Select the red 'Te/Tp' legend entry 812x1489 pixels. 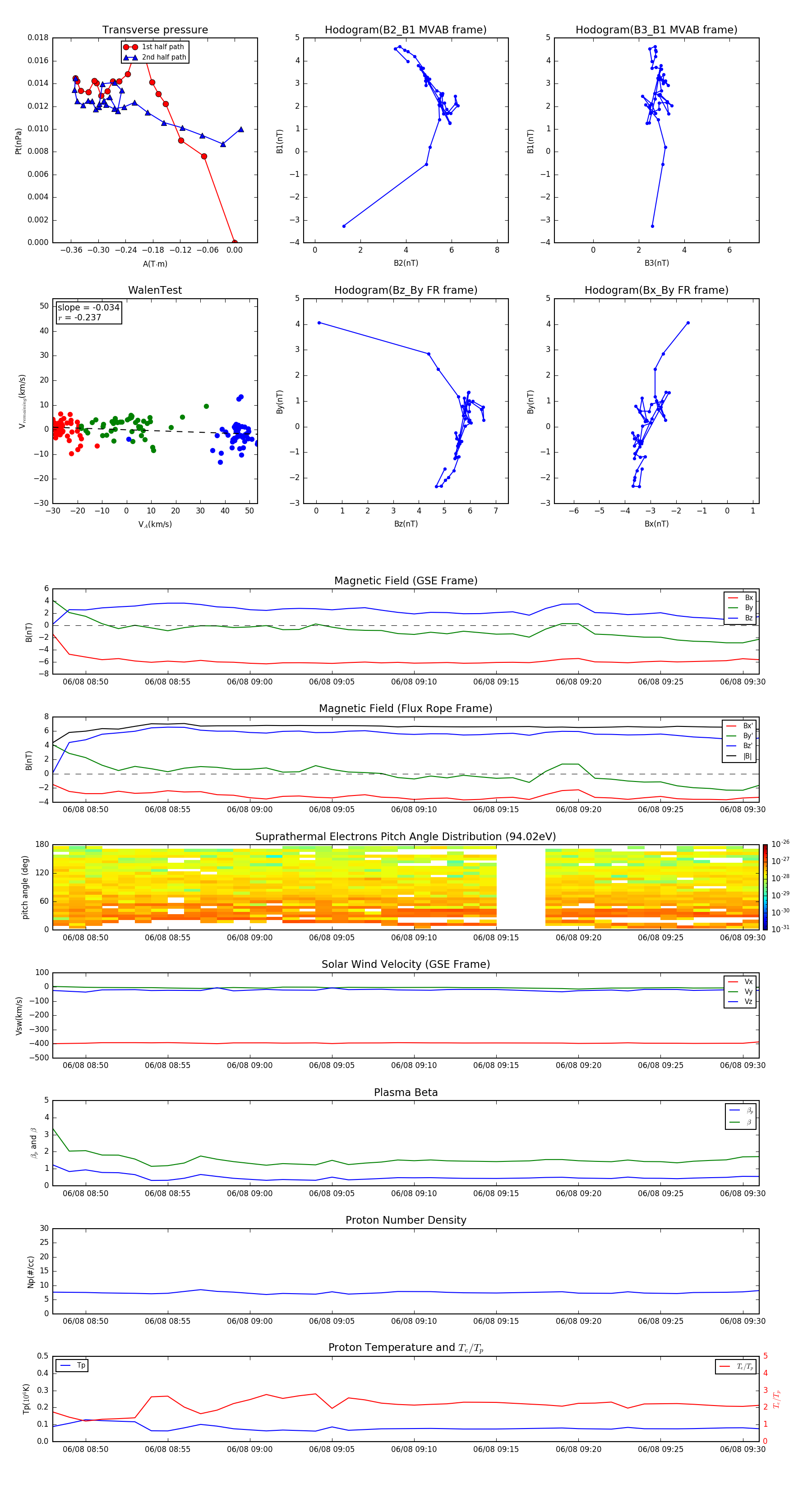736,1366
